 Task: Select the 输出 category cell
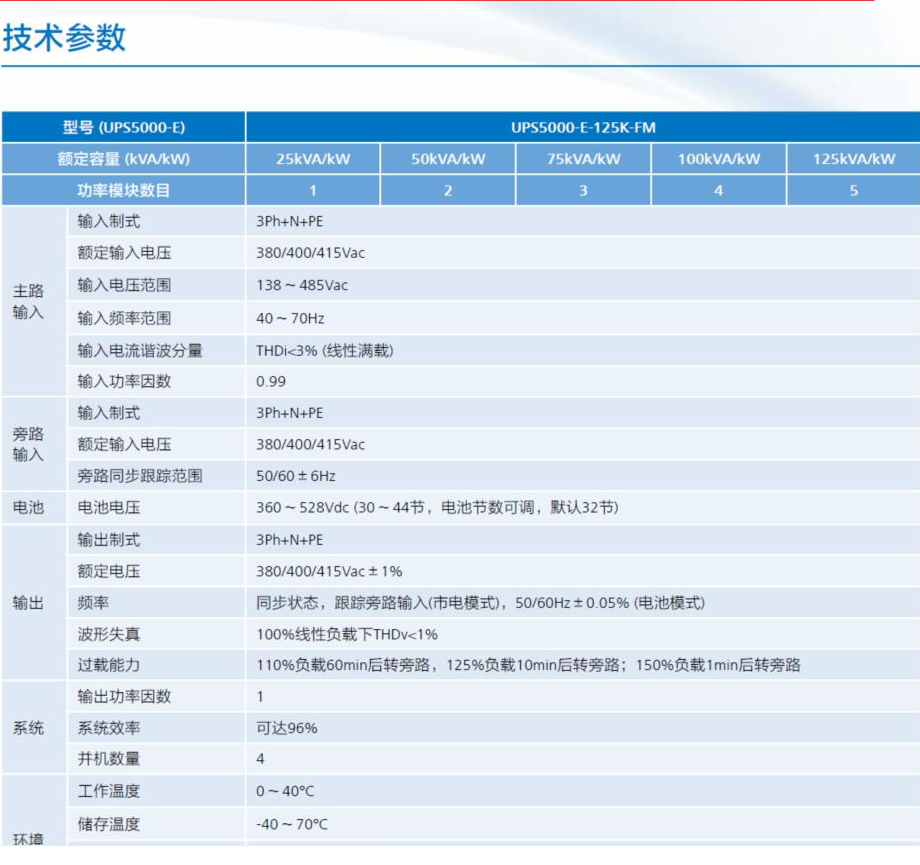(x=33, y=603)
